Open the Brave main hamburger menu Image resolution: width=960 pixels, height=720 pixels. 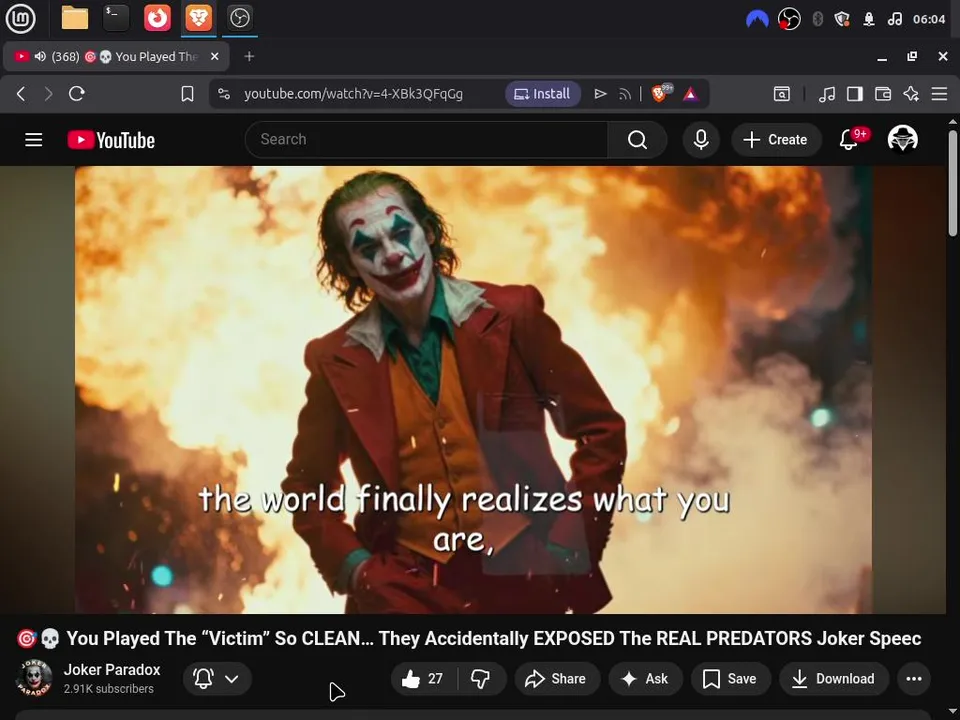939,94
